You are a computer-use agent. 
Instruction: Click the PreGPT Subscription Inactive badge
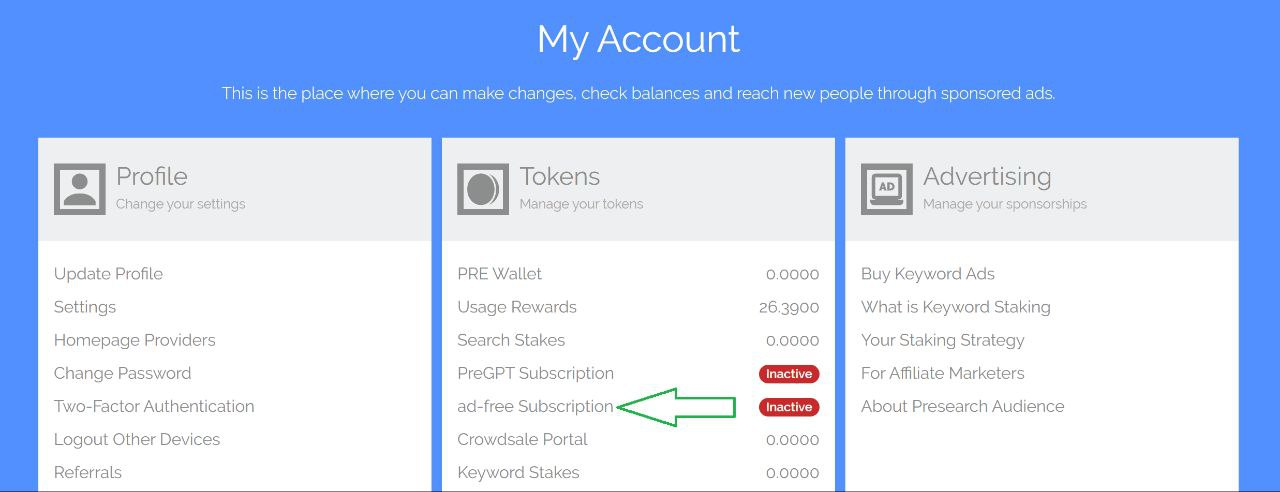(789, 374)
